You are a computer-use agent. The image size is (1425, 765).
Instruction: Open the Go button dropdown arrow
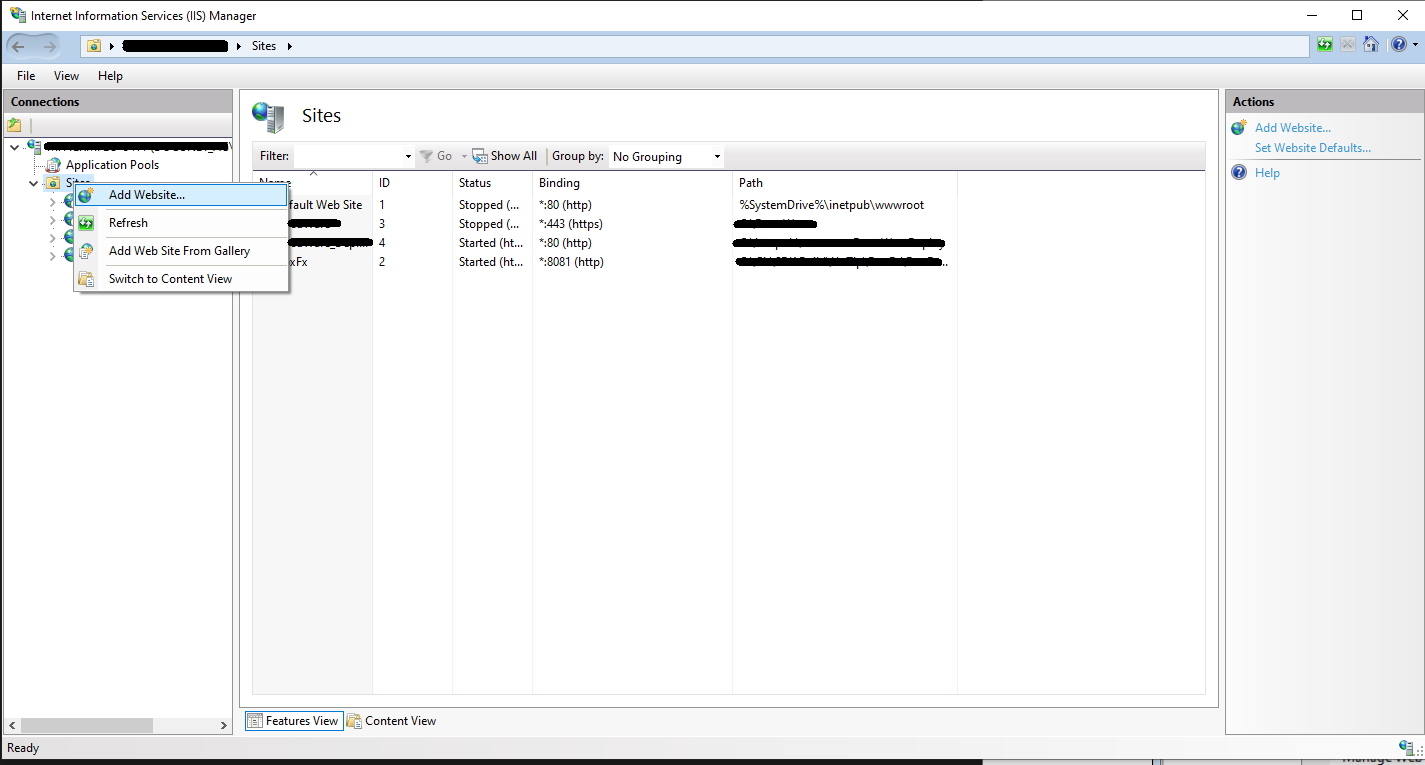click(x=464, y=157)
